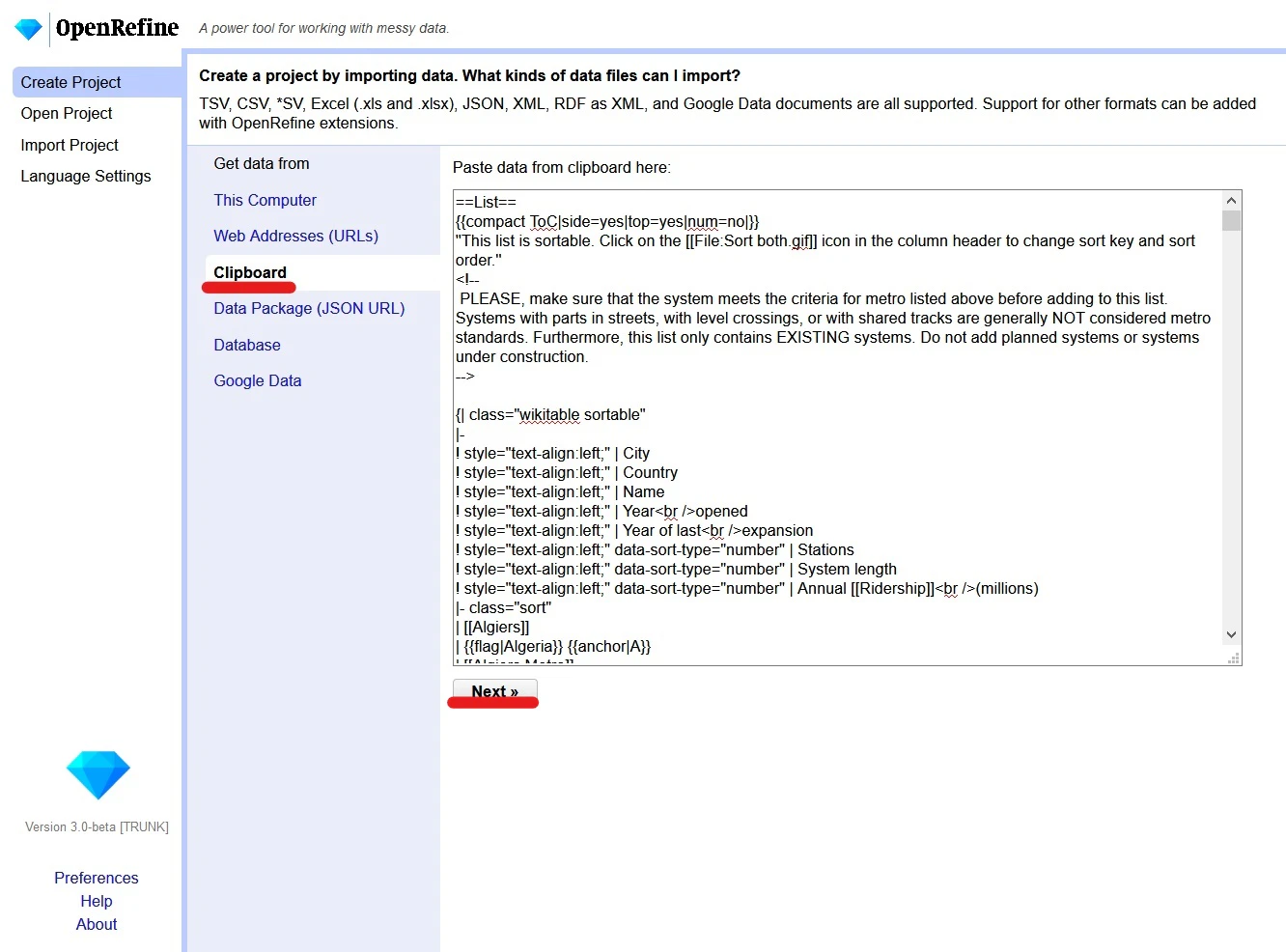1286x952 pixels.
Task: Click the text area scroll up arrow
Action: 1231,201
